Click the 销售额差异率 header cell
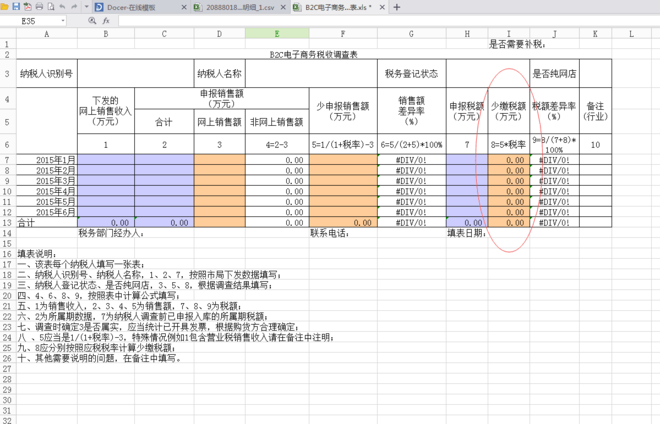This screenshot has height=424, width=660. click(x=412, y=111)
